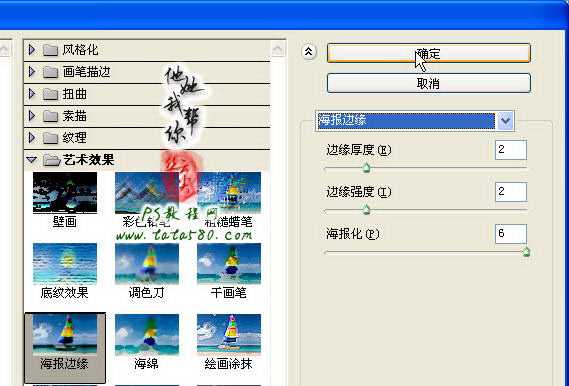Click the 海报化 slider handle
Image resolution: width=569 pixels, height=386 pixels.
click(x=526, y=251)
